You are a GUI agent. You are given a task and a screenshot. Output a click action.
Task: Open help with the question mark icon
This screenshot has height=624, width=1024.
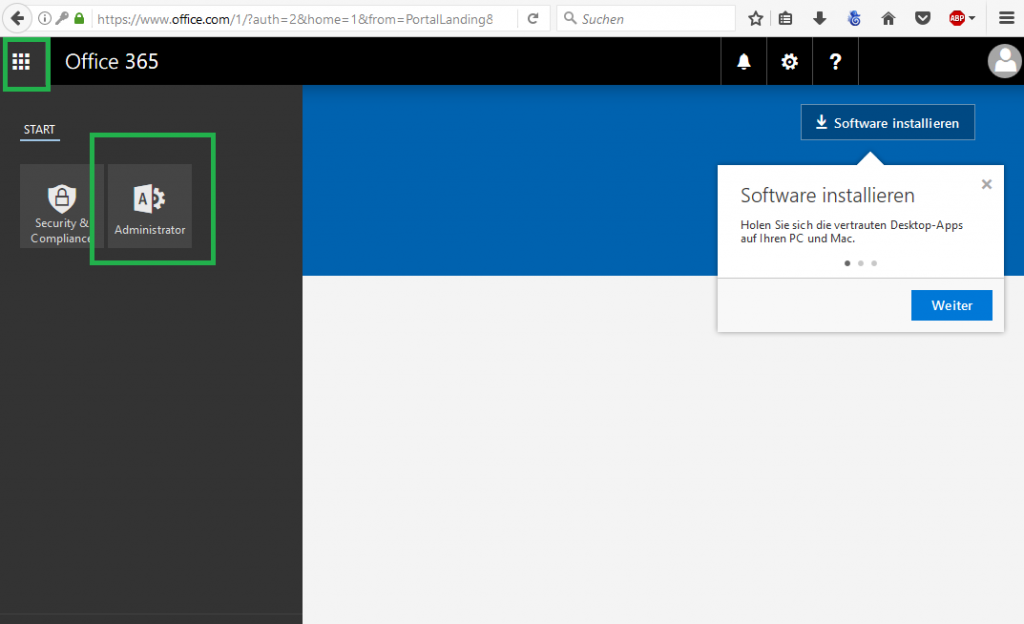click(x=835, y=62)
